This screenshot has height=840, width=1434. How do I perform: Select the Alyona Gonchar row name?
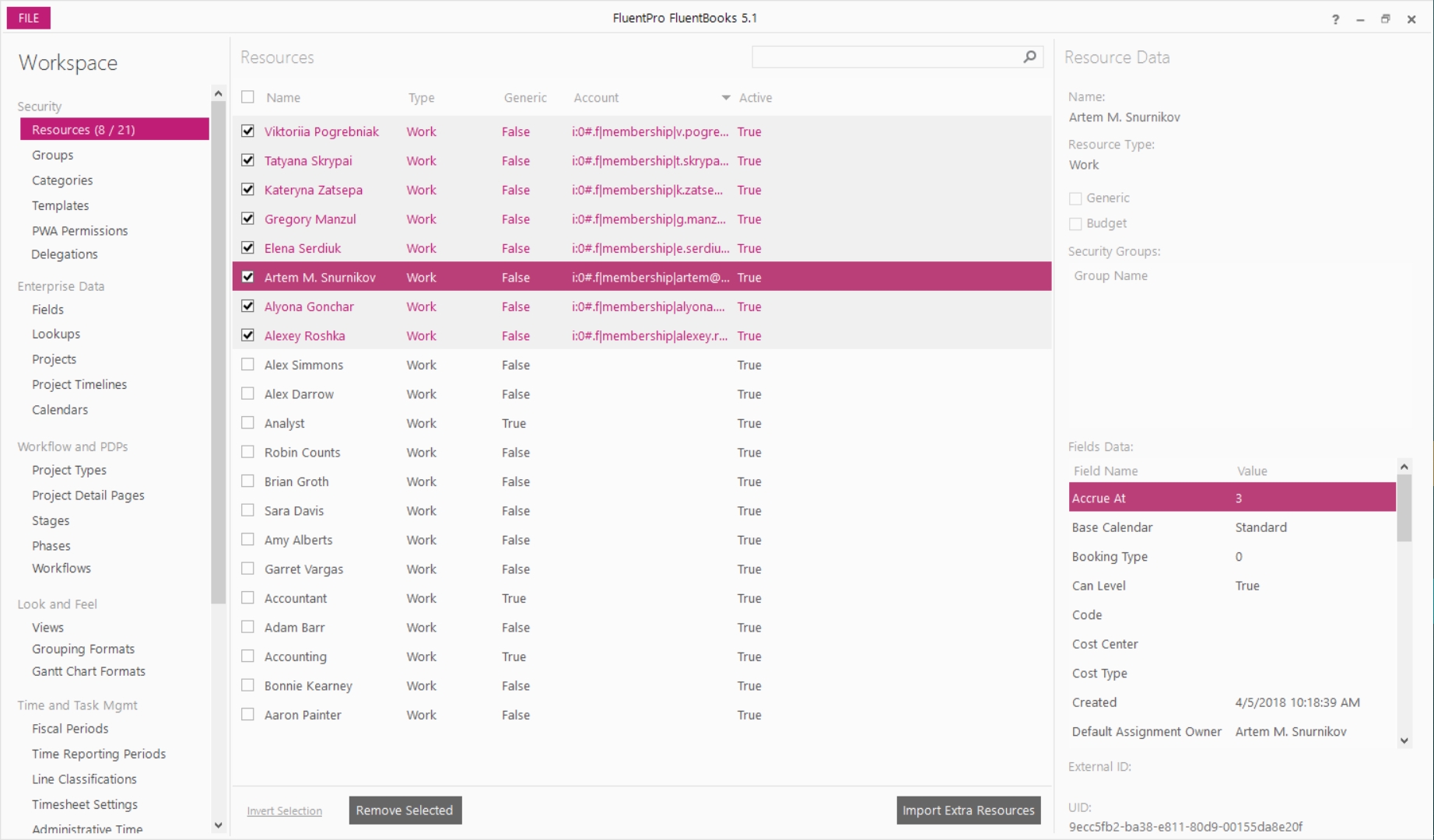click(309, 306)
